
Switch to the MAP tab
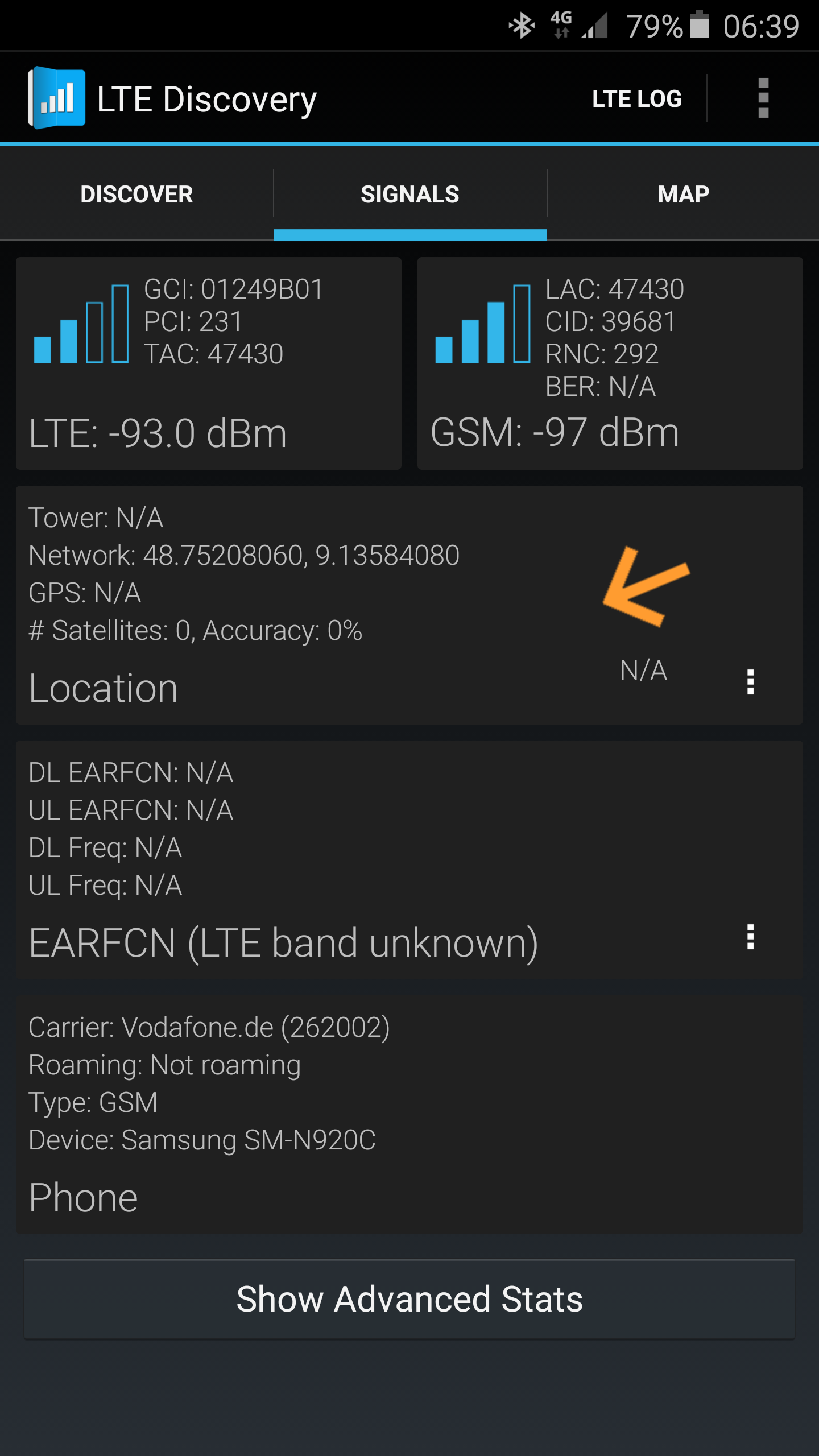[x=683, y=194]
